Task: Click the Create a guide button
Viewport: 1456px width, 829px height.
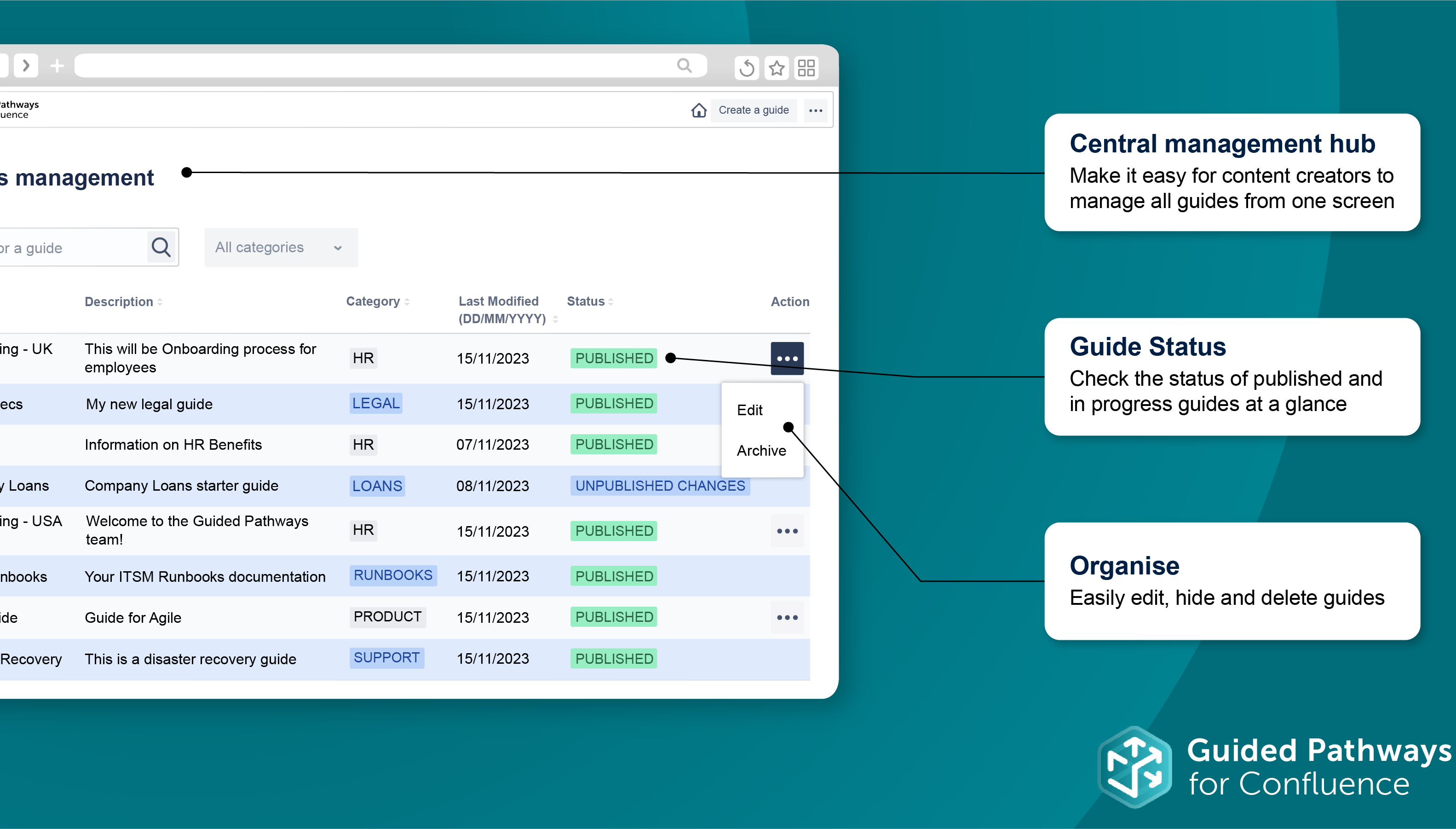Action: (754, 110)
